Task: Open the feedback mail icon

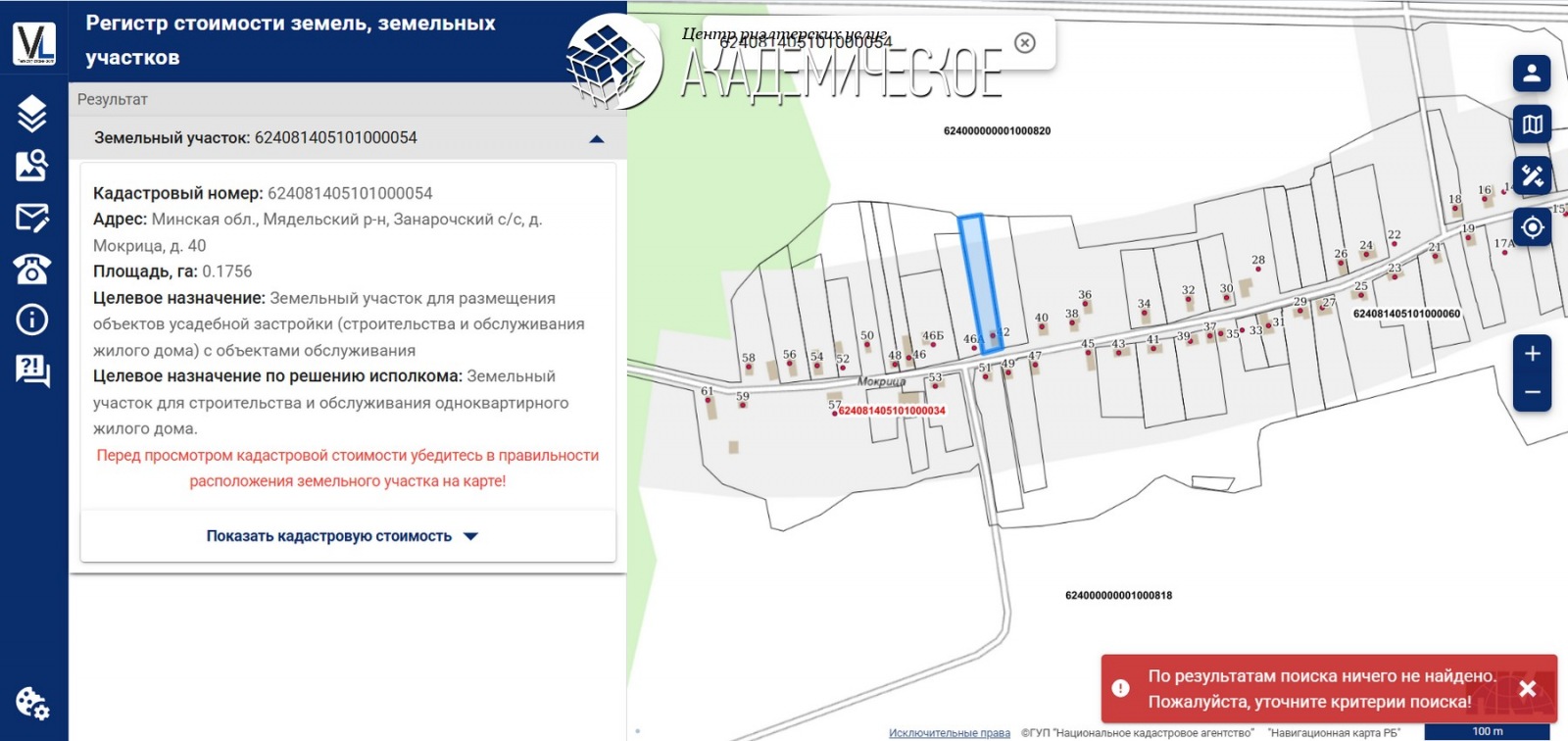Action: (32, 218)
